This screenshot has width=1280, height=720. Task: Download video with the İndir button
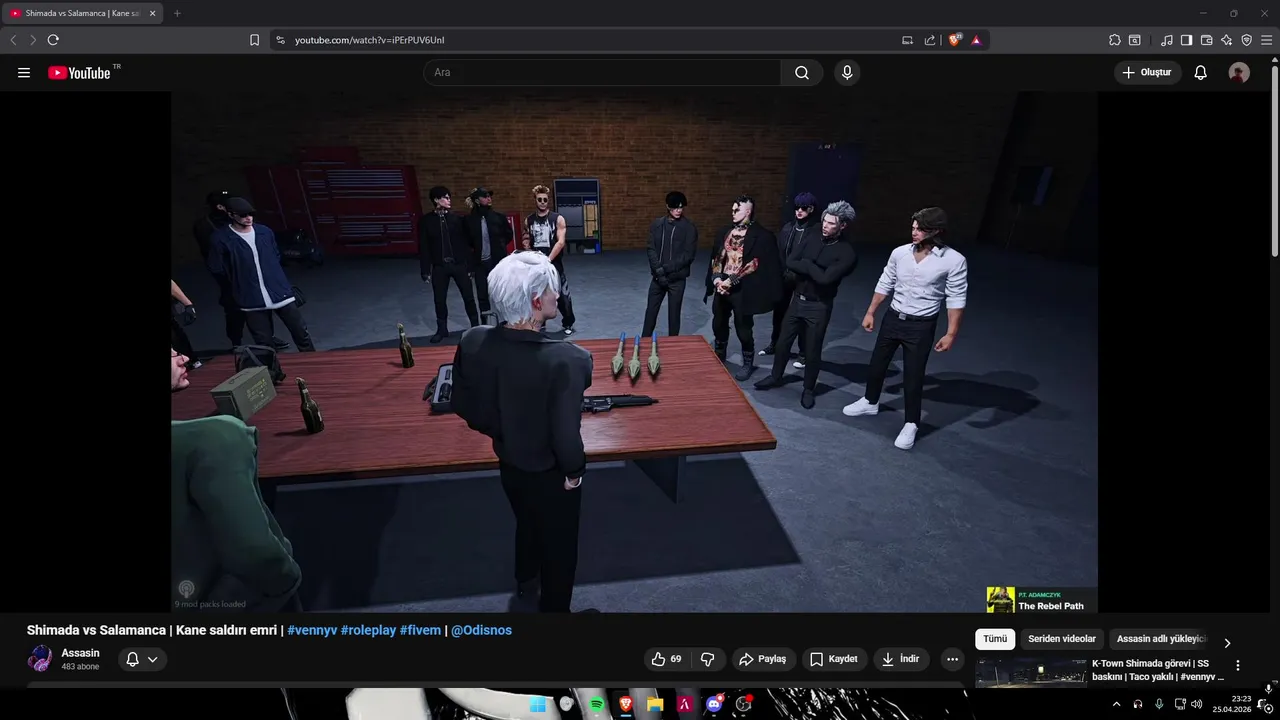(899, 659)
